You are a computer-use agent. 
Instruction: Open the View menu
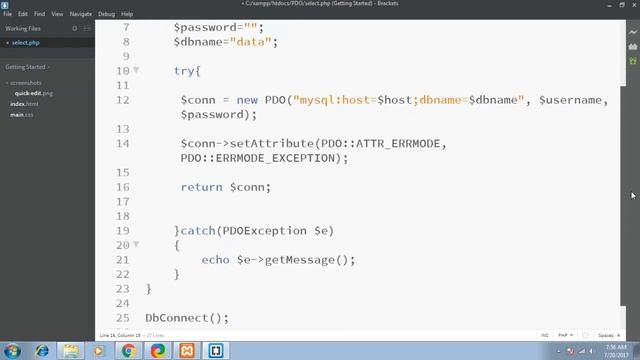pyautogui.click(x=57, y=14)
